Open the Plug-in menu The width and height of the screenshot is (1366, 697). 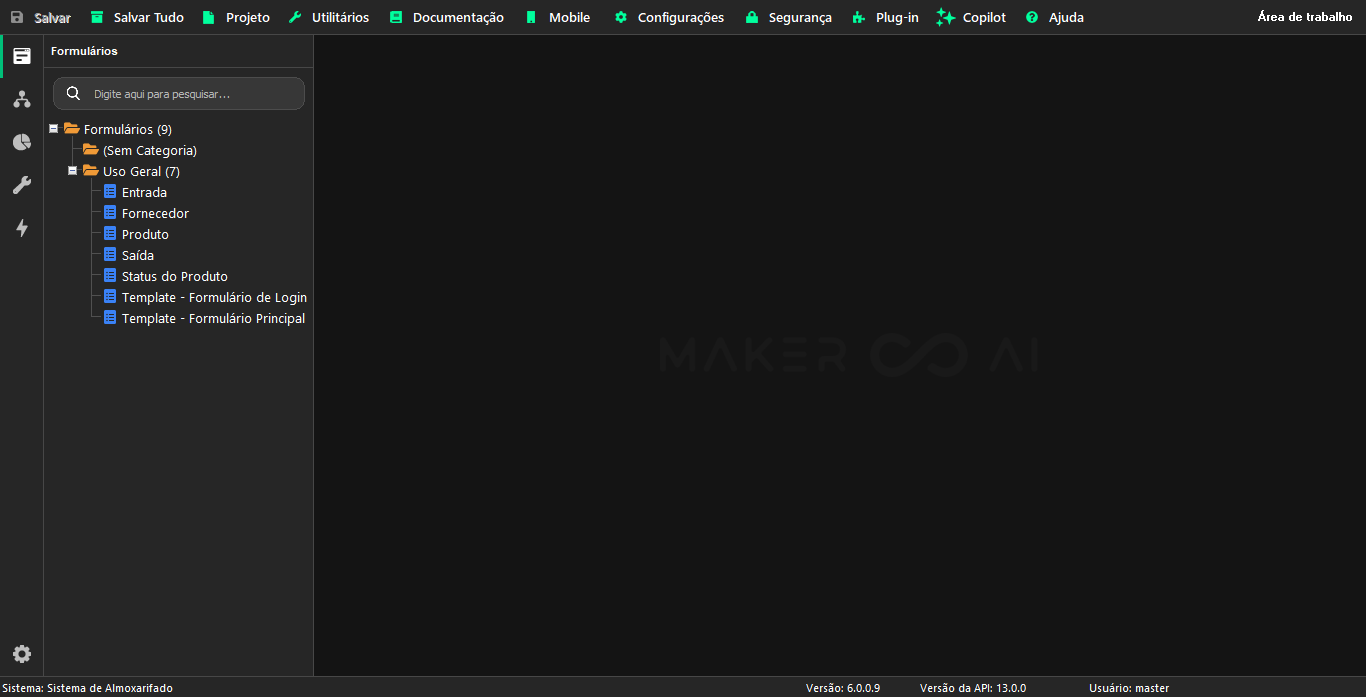coord(885,17)
